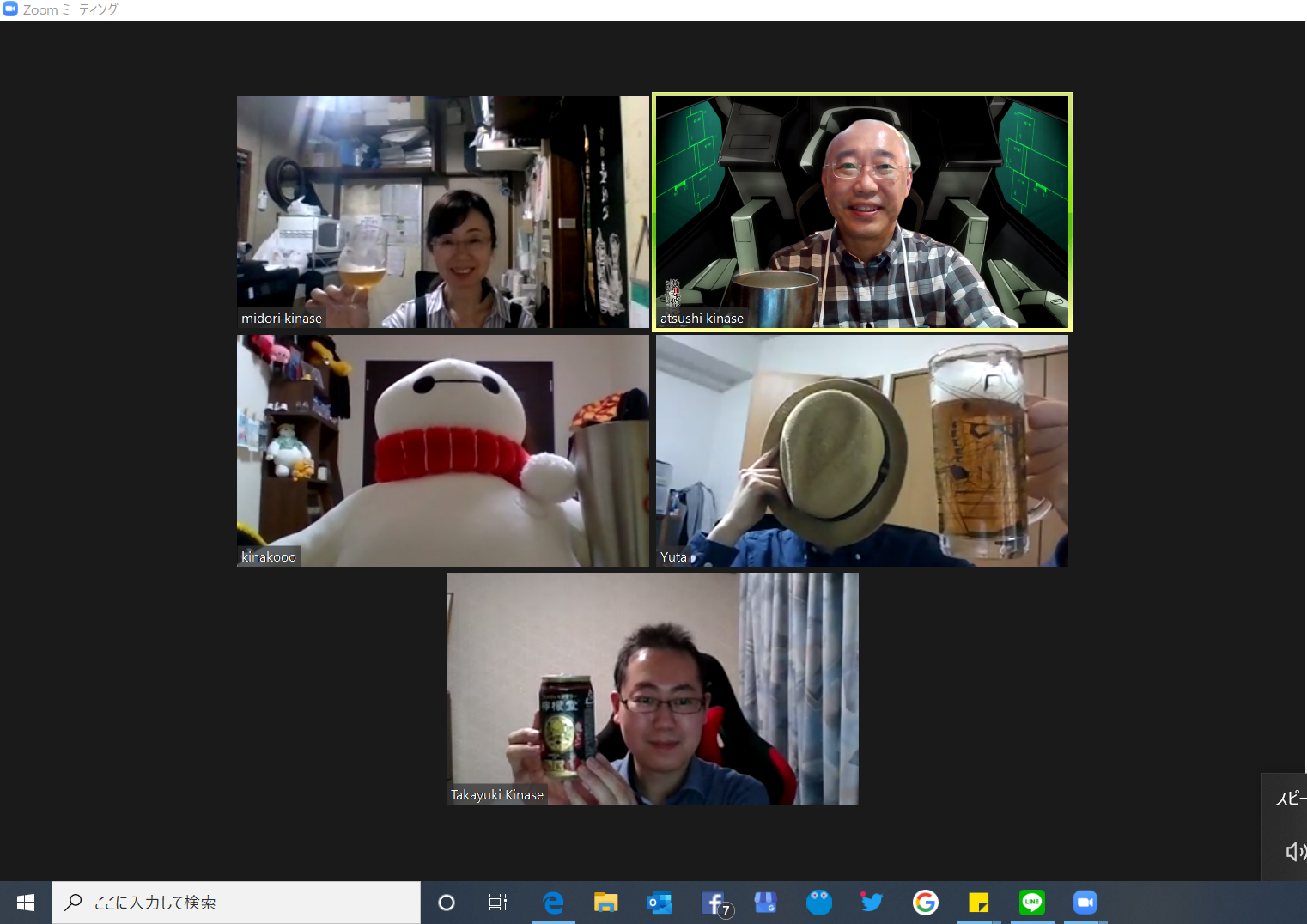Click the Zoom logo in title bar
This screenshot has width=1307, height=924.
(10, 9)
